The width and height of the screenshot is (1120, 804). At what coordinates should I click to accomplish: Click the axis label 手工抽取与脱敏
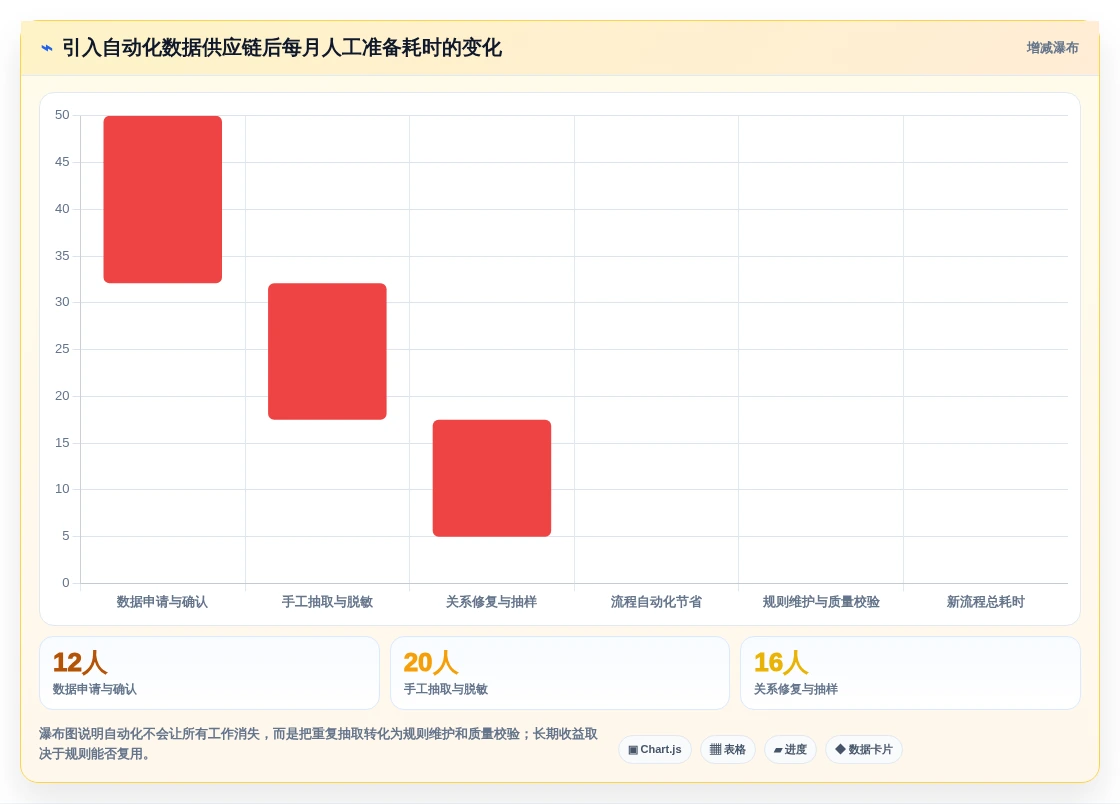[x=327, y=602]
